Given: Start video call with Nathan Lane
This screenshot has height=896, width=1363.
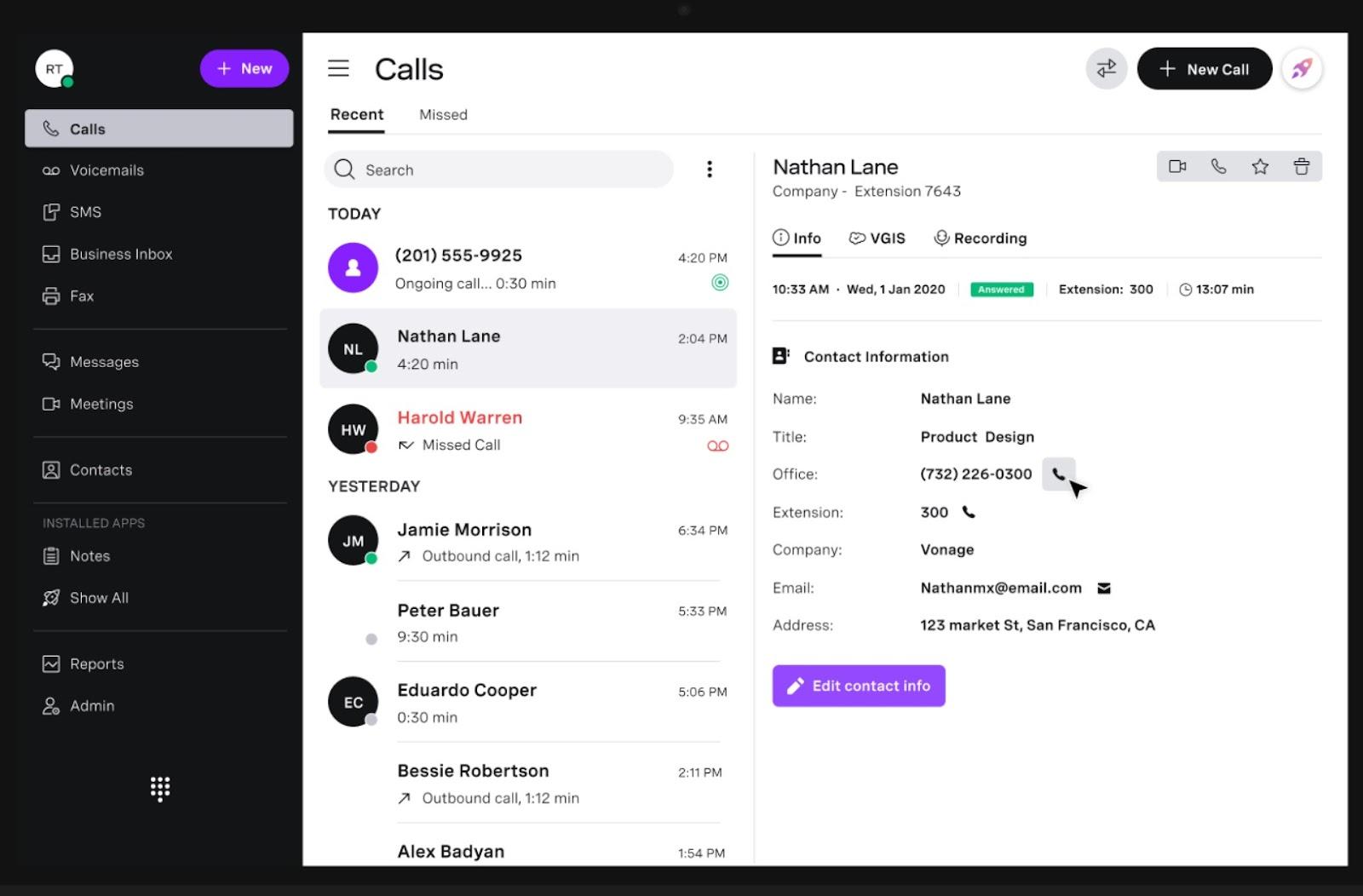Looking at the screenshot, I should (1177, 167).
